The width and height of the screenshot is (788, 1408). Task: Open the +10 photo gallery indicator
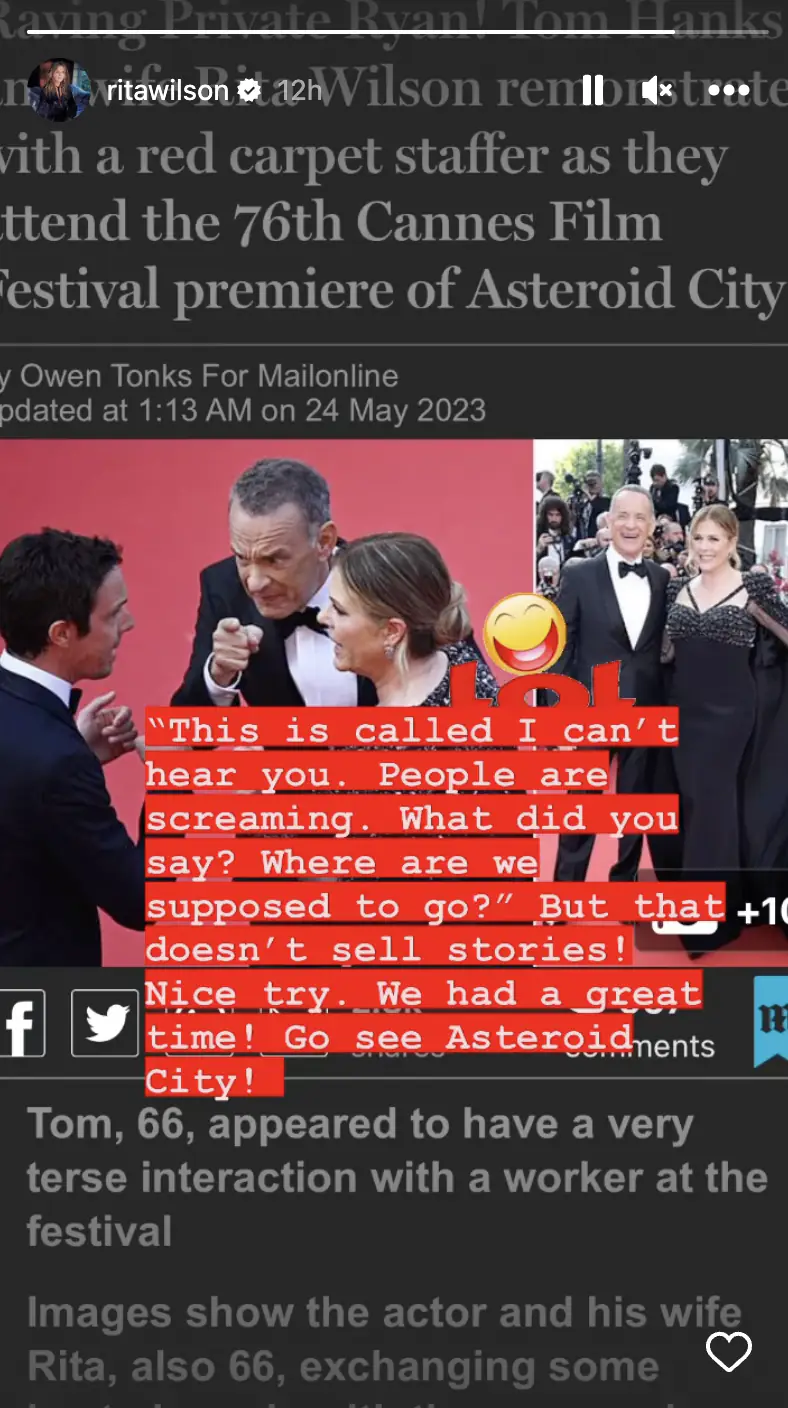click(x=760, y=912)
